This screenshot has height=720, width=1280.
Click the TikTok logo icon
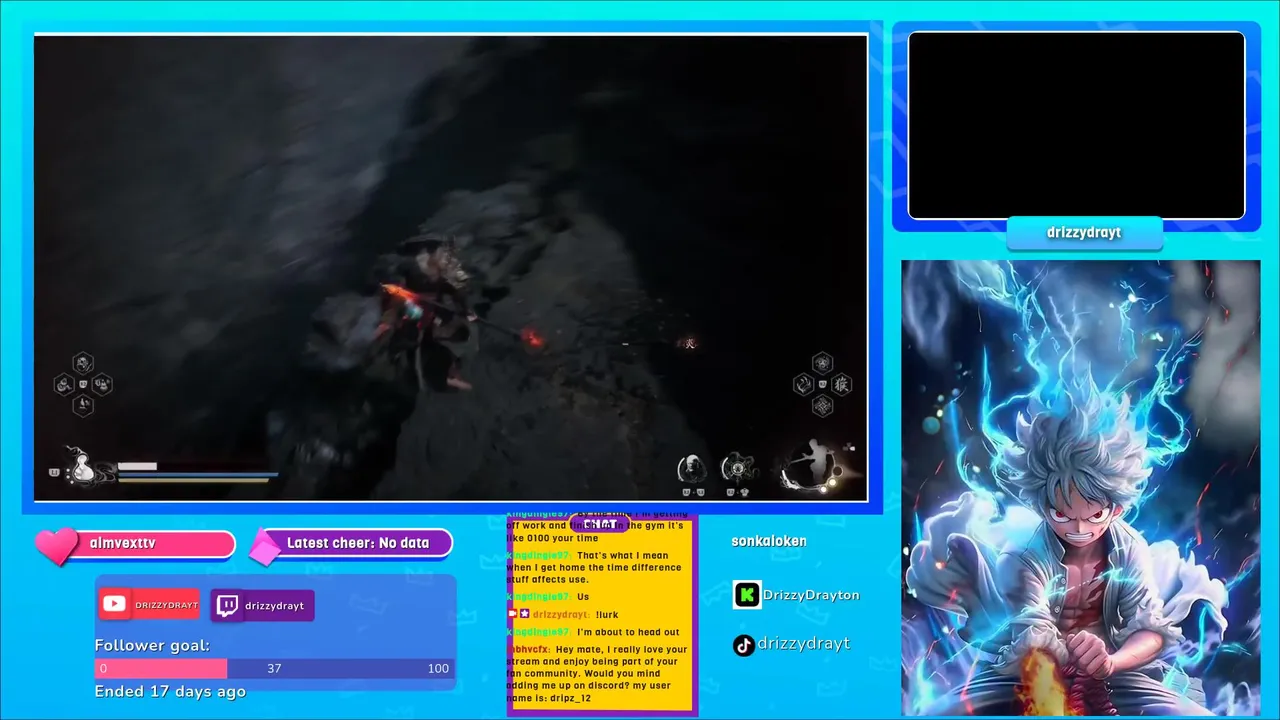(744, 645)
